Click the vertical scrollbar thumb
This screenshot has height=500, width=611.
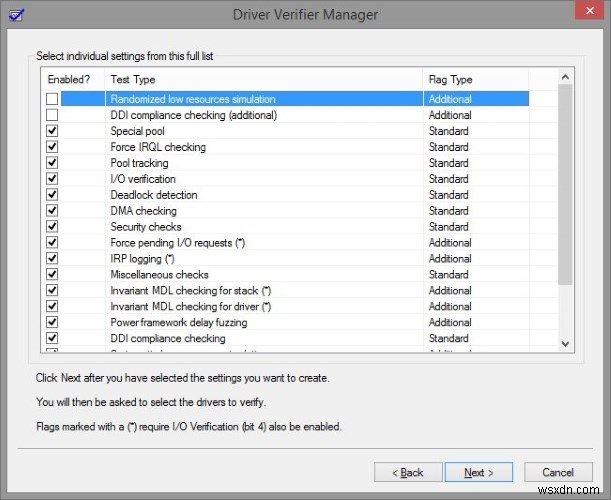[565, 185]
